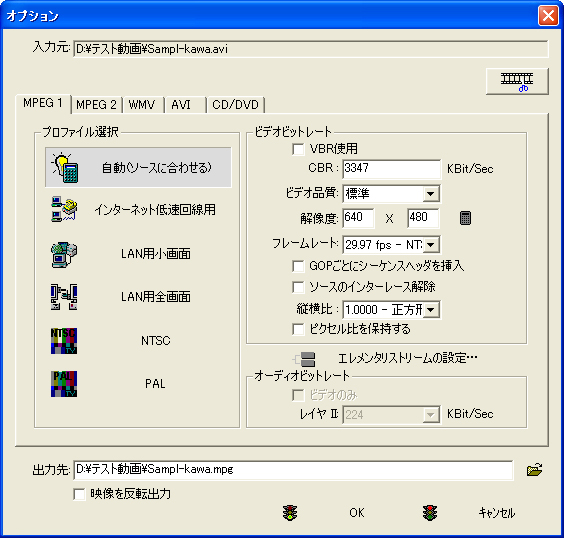This screenshot has height=538, width=564.
Task: Select the automatic profile lightbulb calculator icon
Action: click(x=65, y=167)
